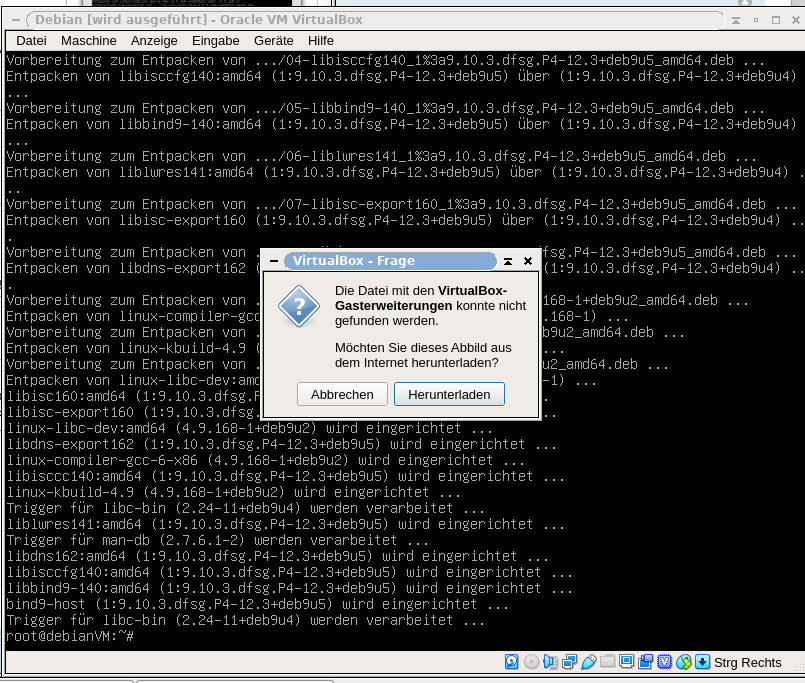Open the Maschine menu
The width and height of the screenshot is (805, 683).
[x=89, y=41]
